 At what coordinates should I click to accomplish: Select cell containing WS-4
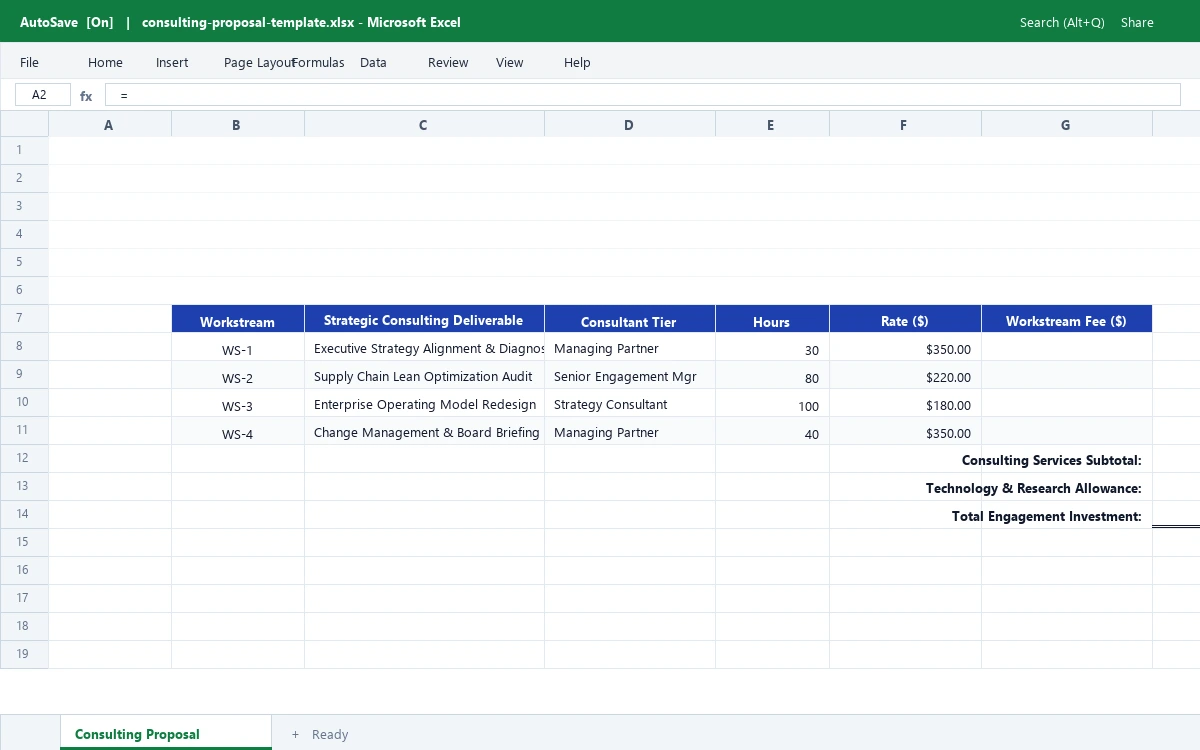[238, 431]
